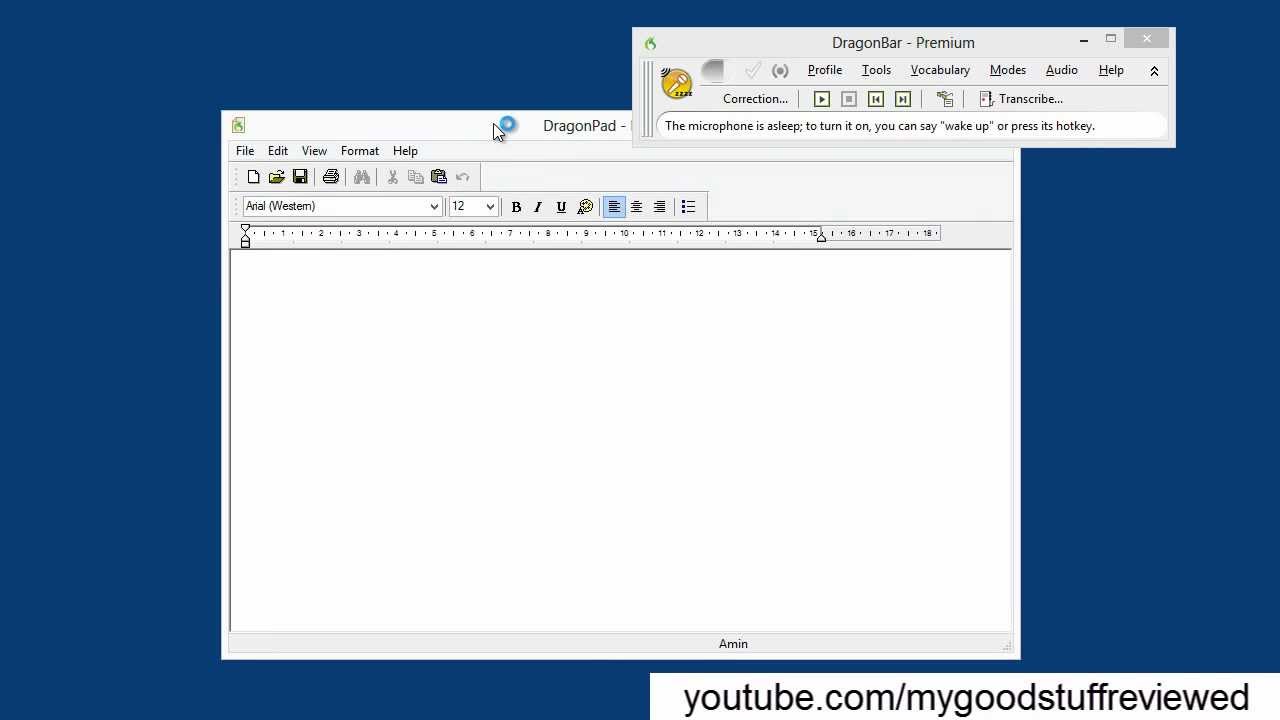Viewport: 1280px width, 720px height.
Task: Copy selection with the copy icon
Action: [416, 177]
